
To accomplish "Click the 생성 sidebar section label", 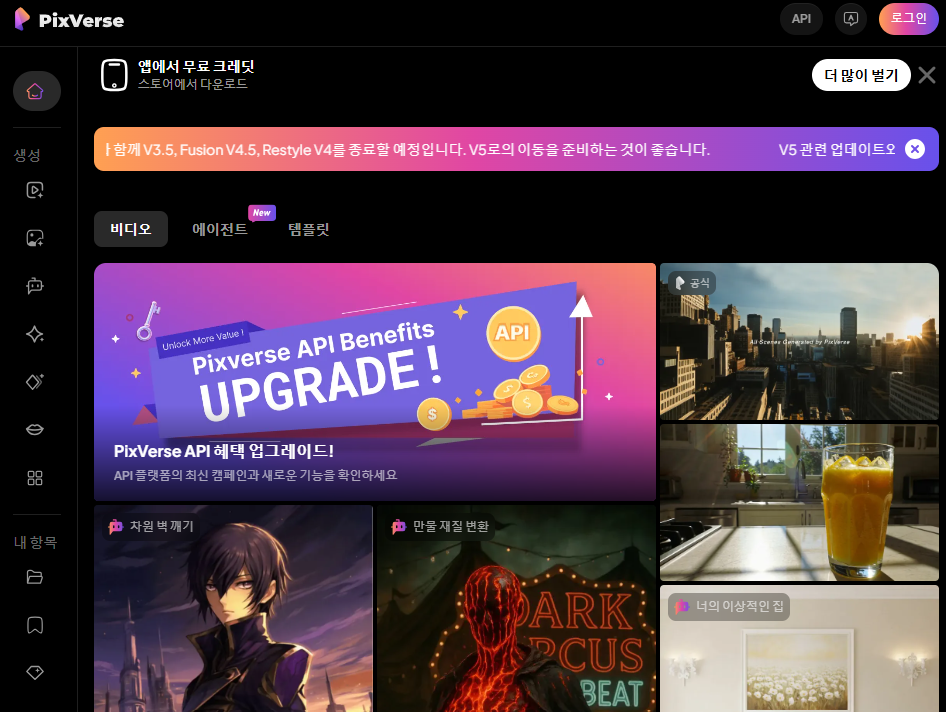I will (27, 155).
